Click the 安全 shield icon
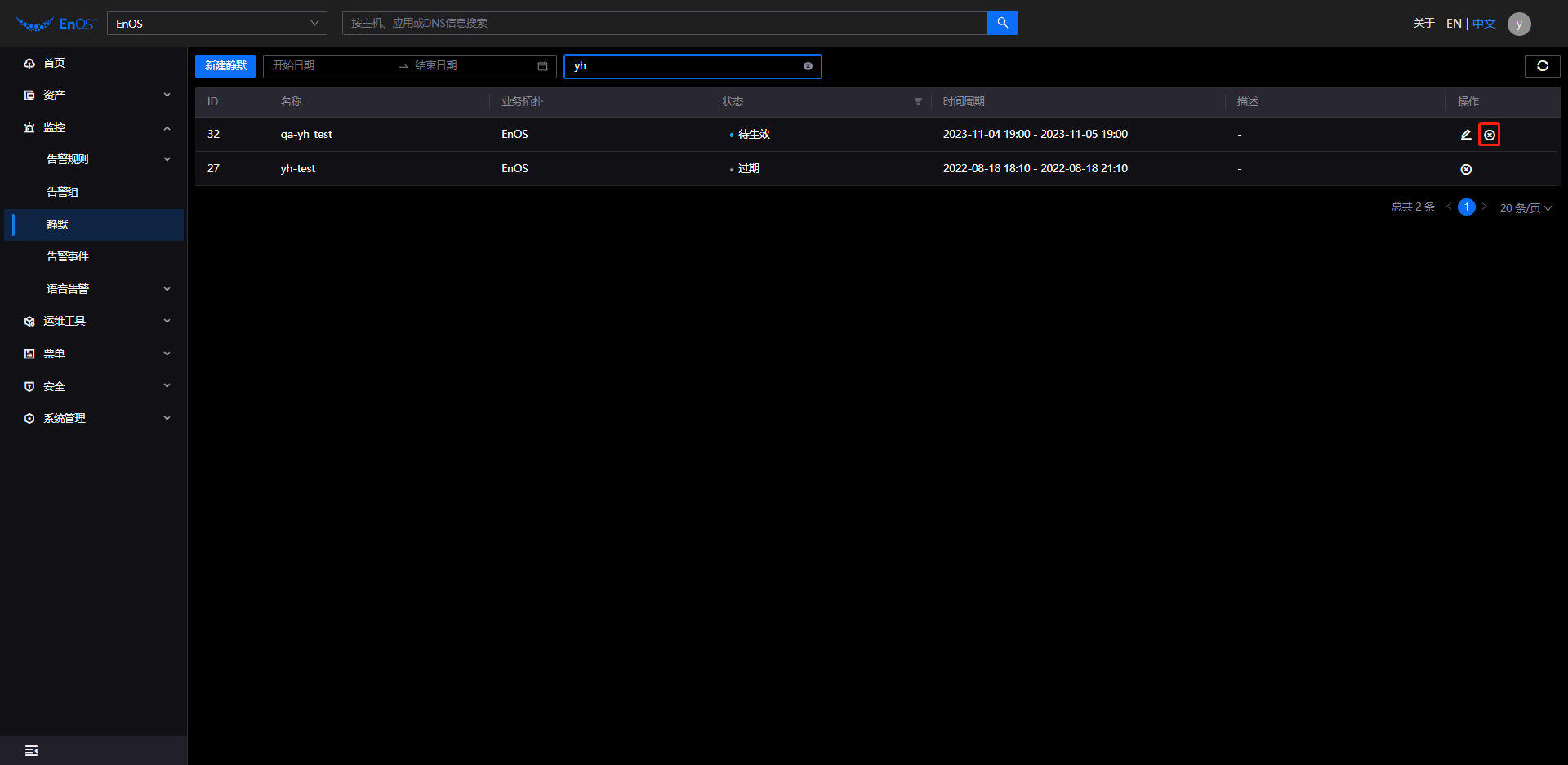Image resolution: width=1568 pixels, height=765 pixels. pyautogui.click(x=29, y=386)
